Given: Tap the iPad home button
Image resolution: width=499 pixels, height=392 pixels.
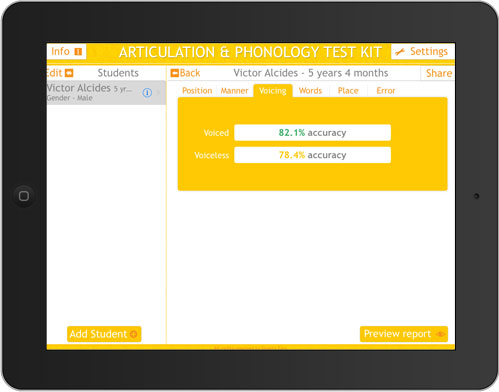Looking at the screenshot, I should click(24, 196).
